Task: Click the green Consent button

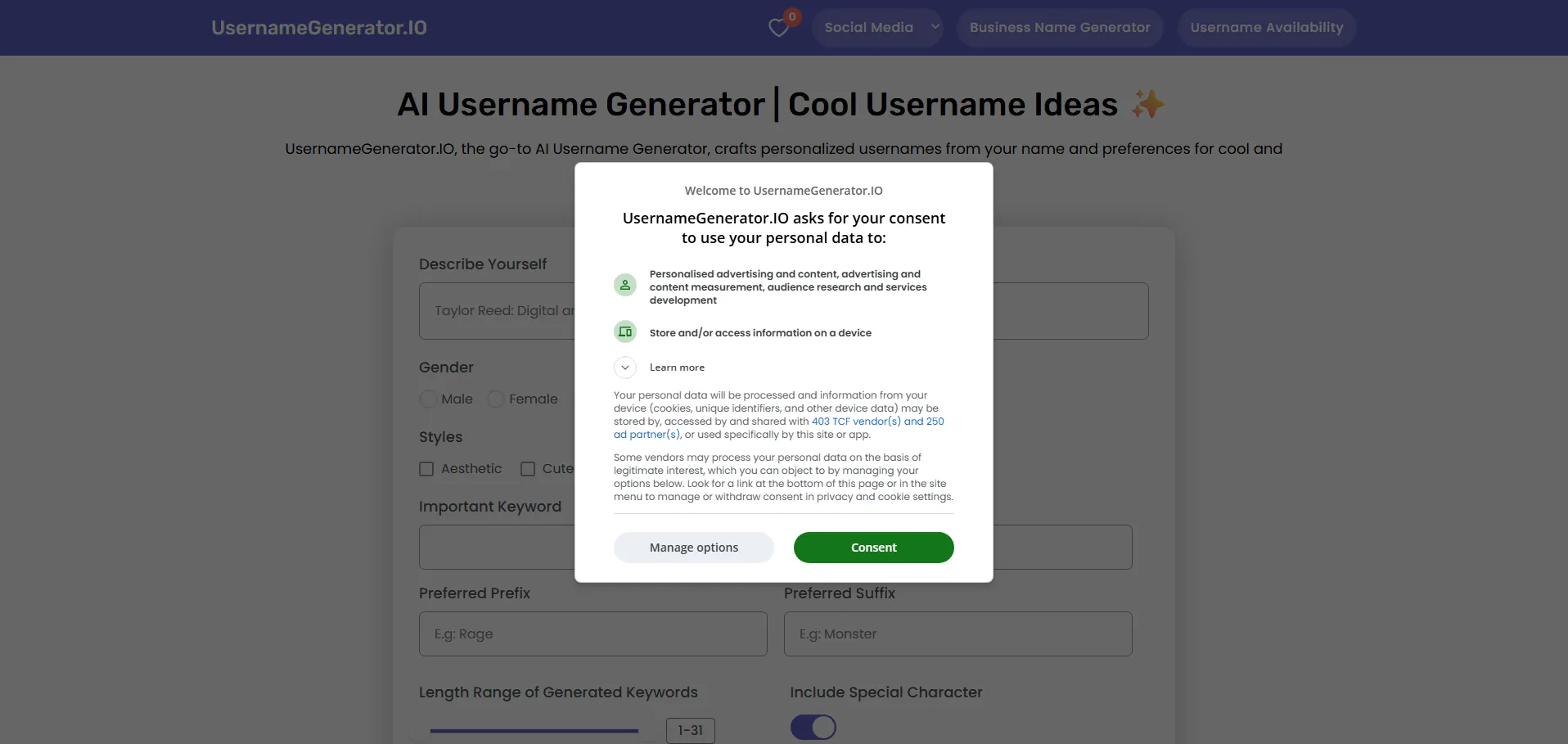Action: coord(873,548)
